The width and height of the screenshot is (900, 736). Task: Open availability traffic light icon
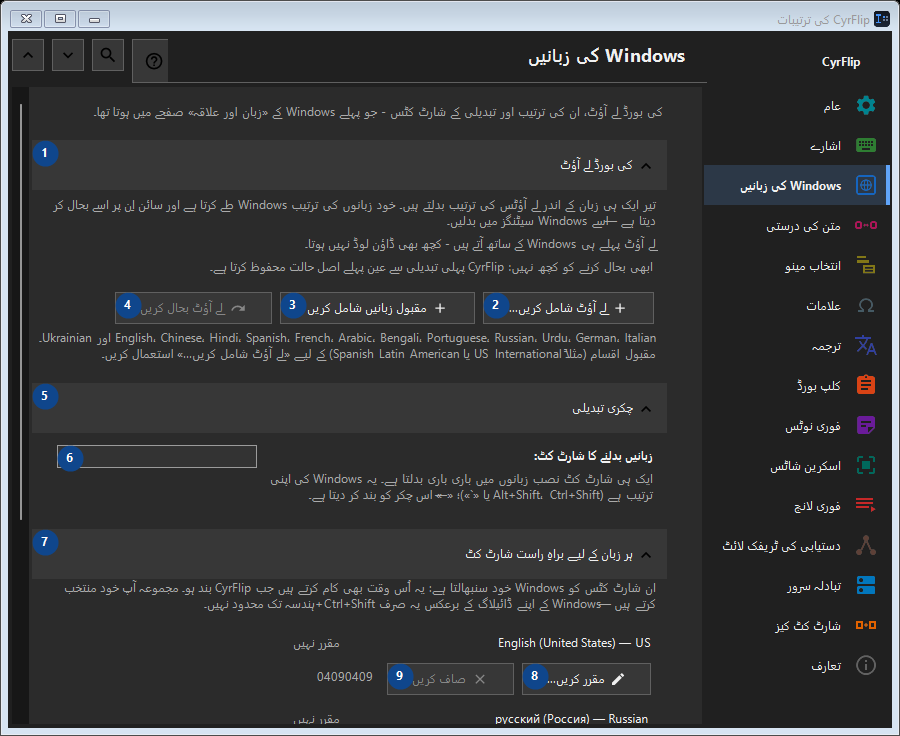[866, 545]
